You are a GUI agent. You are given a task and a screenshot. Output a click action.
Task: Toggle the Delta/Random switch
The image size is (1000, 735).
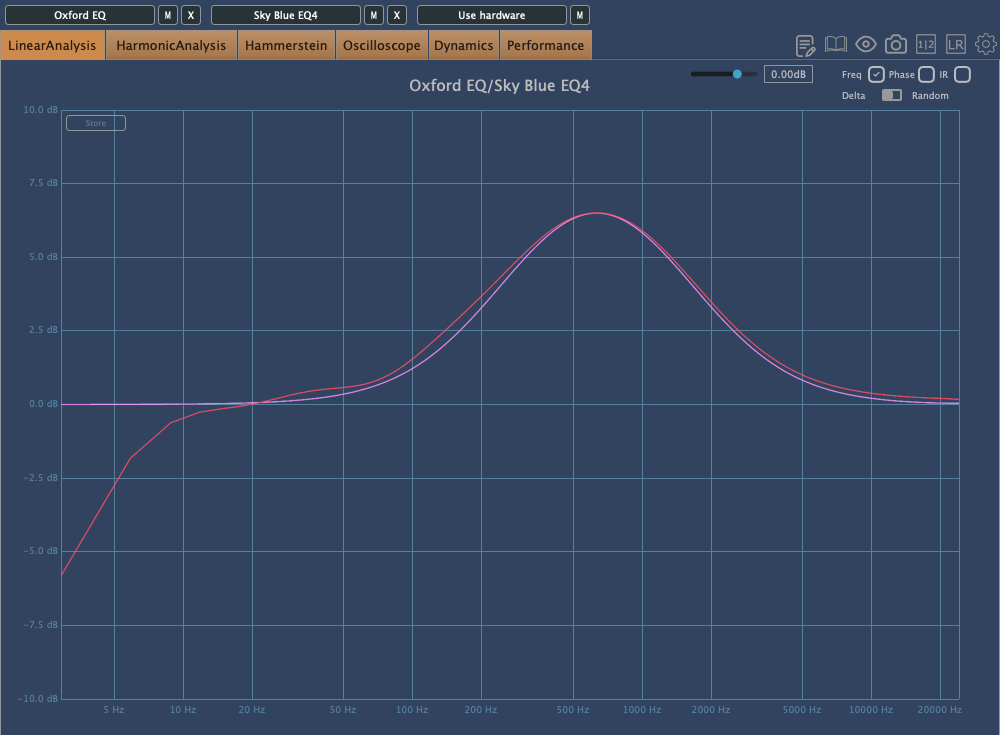(x=892, y=95)
